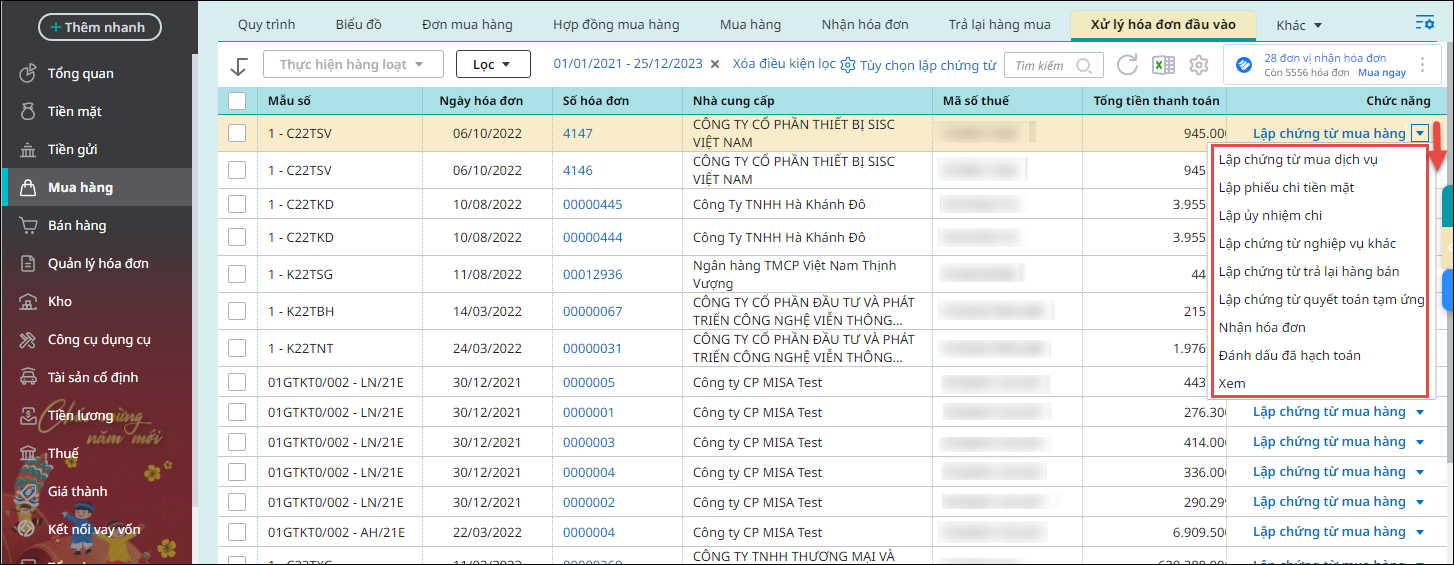Remove the date range filter with X
Screen dimensions: 1454x565
click(715, 64)
